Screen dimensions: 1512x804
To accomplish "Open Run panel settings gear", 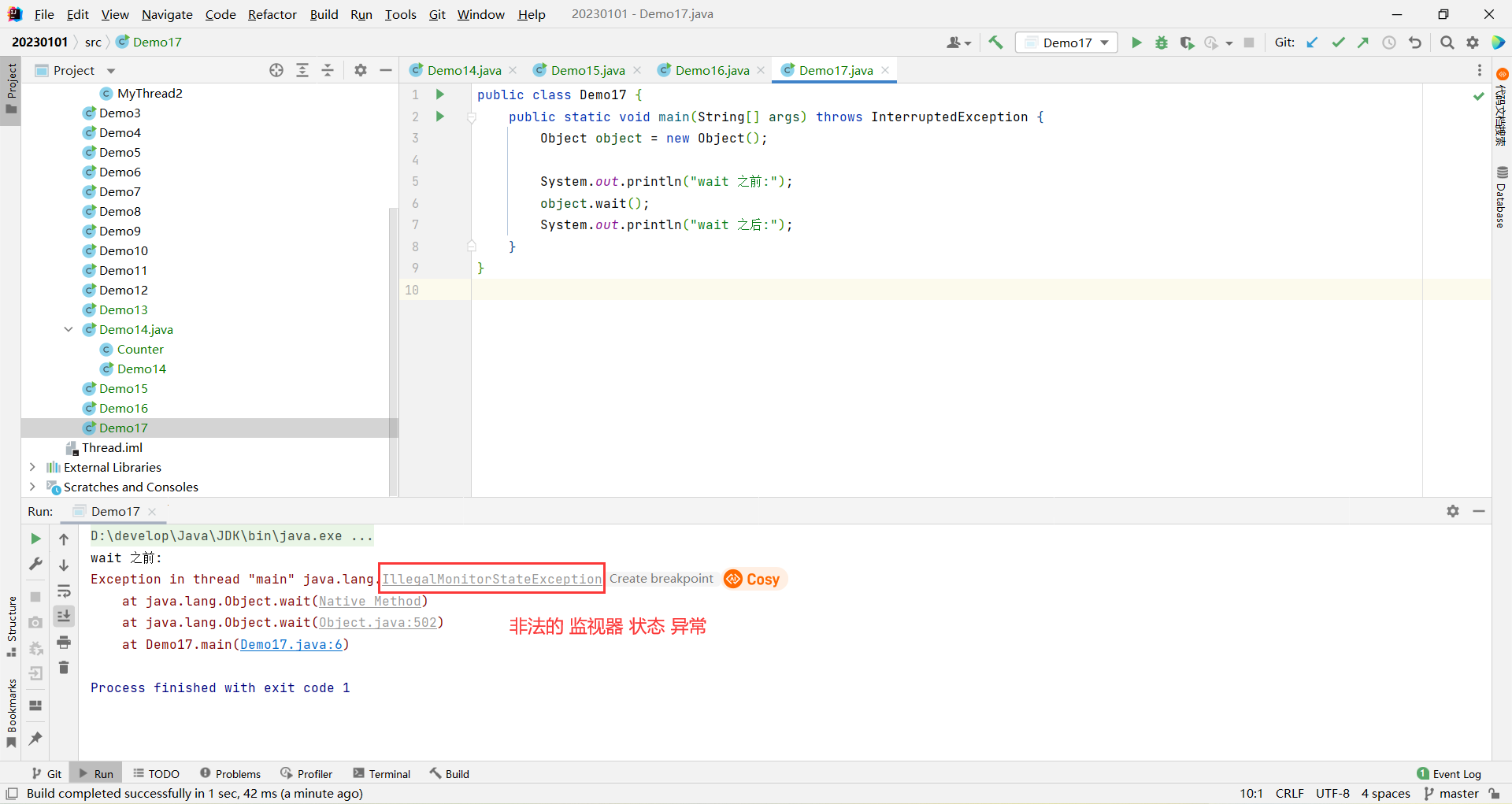I will [x=1453, y=511].
